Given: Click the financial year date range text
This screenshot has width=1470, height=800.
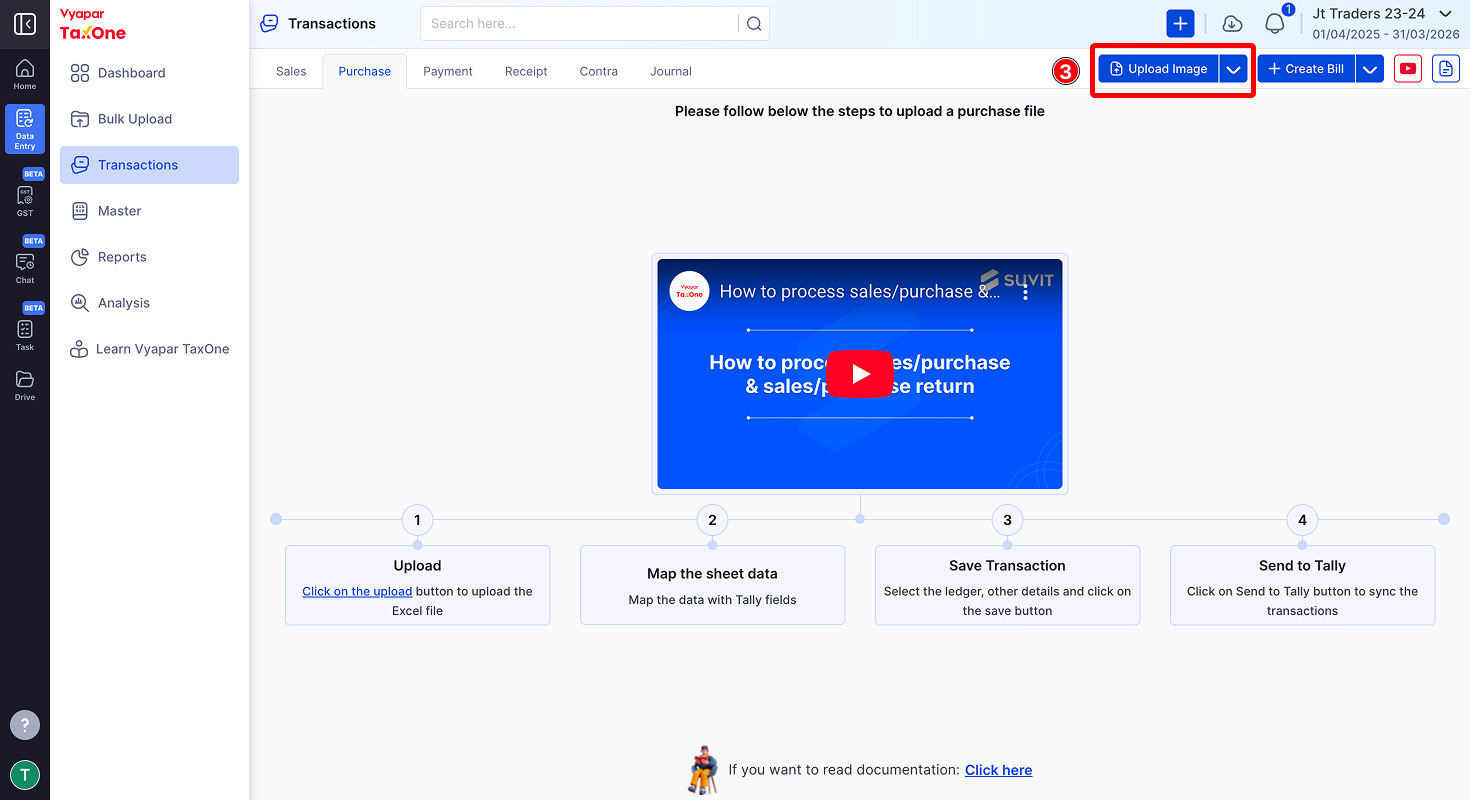Looking at the screenshot, I should [x=1386, y=35].
